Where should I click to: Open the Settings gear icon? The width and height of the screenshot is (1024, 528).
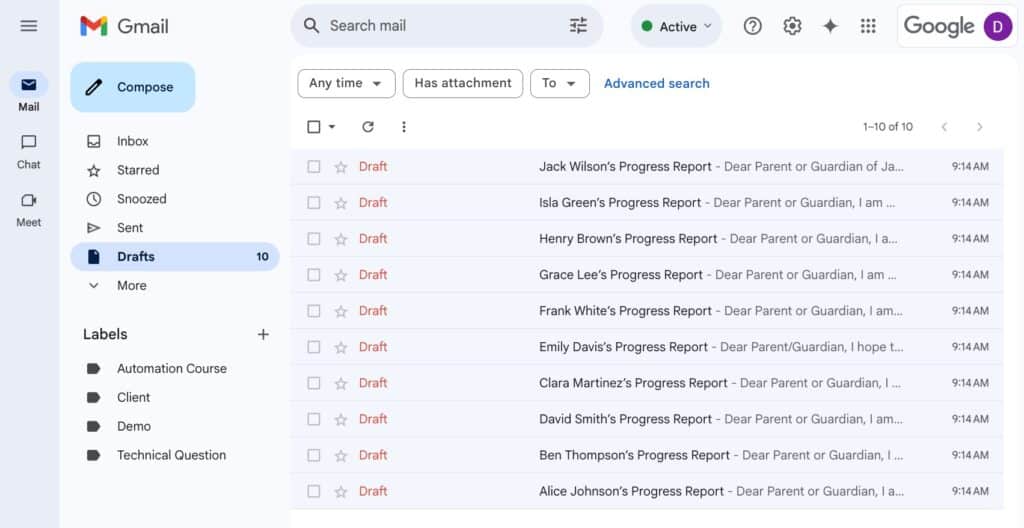click(792, 27)
